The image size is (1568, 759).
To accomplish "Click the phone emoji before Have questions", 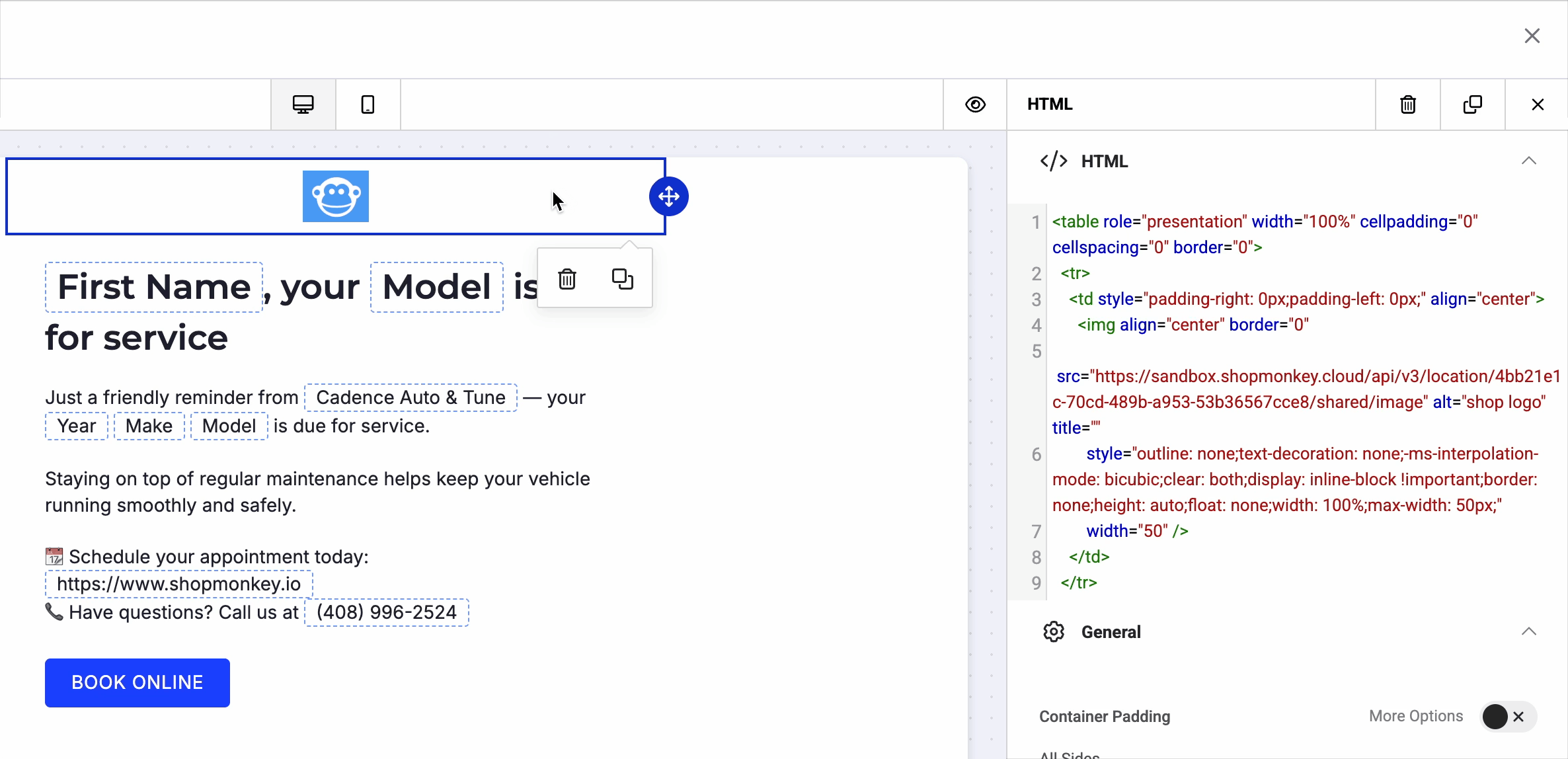I will pos(54,612).
